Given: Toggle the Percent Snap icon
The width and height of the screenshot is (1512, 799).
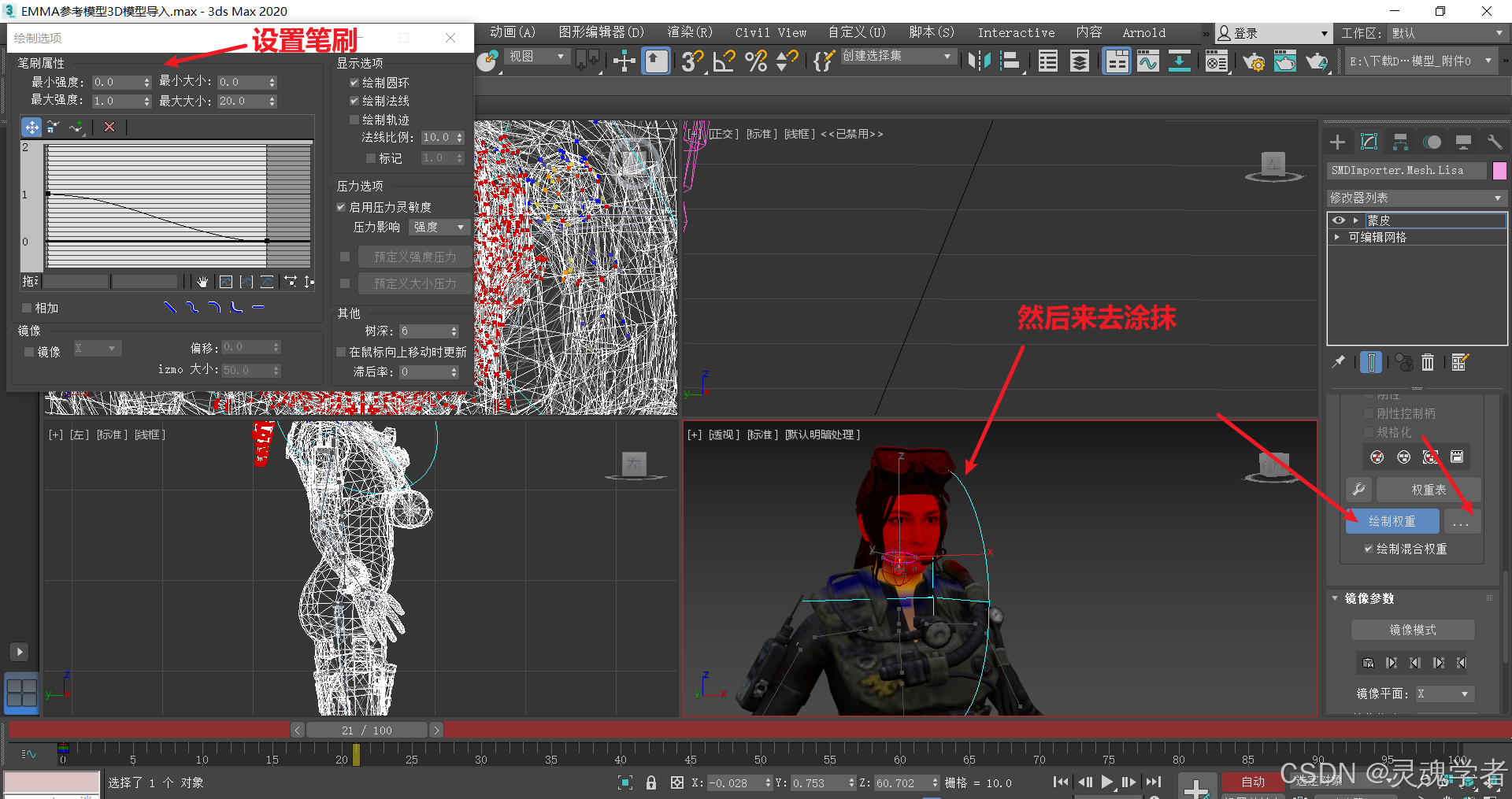Looking at the screenshot, I should click(x=756, y=61).
